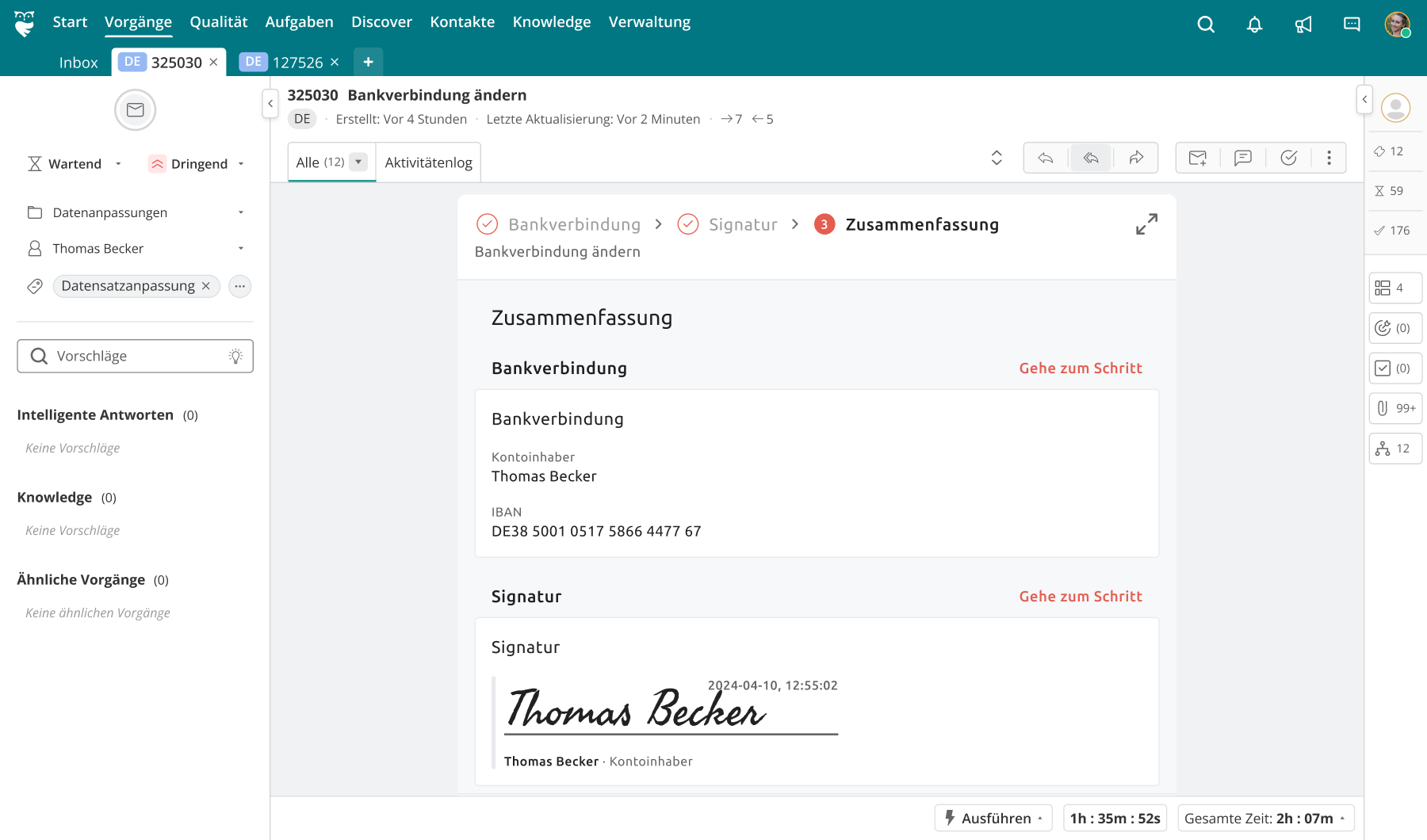The image size is (1427, 840).
Task: Click the reply-all arrows icon
Action: pyautogui.click(x=1091, y=158)
